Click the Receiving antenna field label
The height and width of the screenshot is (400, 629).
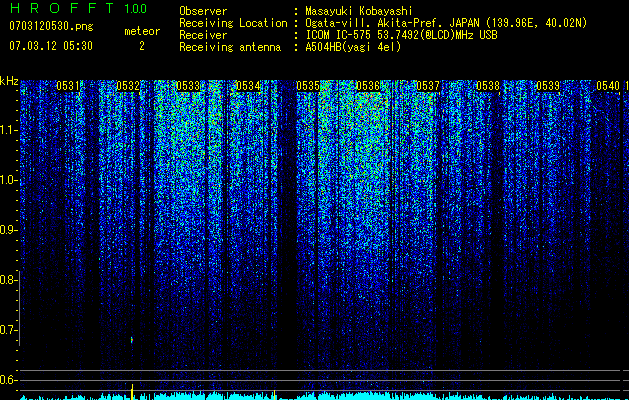point(230,47)
